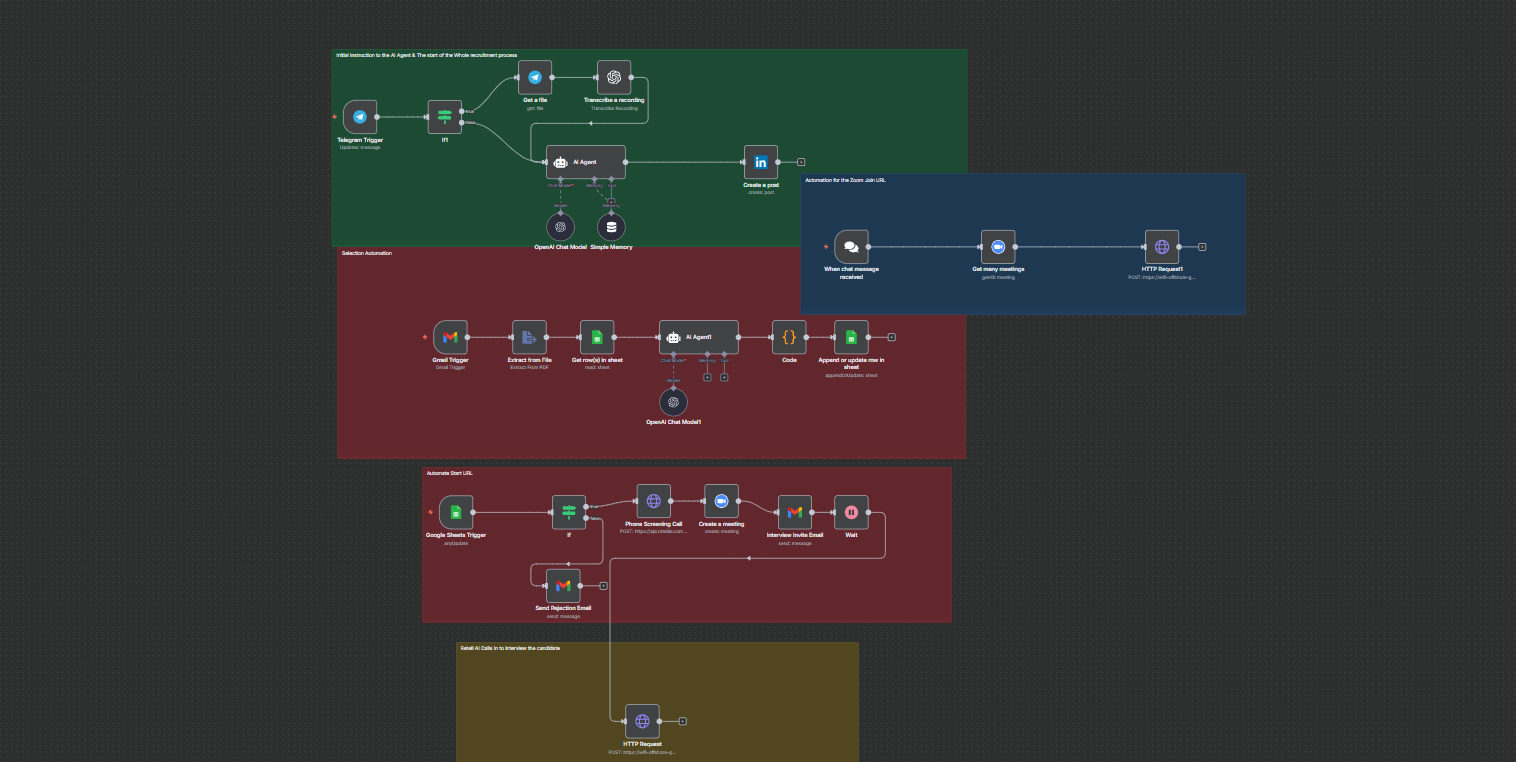Open the Transcribe a recording node
1516x762 pixels.
[x=613, y=78]
